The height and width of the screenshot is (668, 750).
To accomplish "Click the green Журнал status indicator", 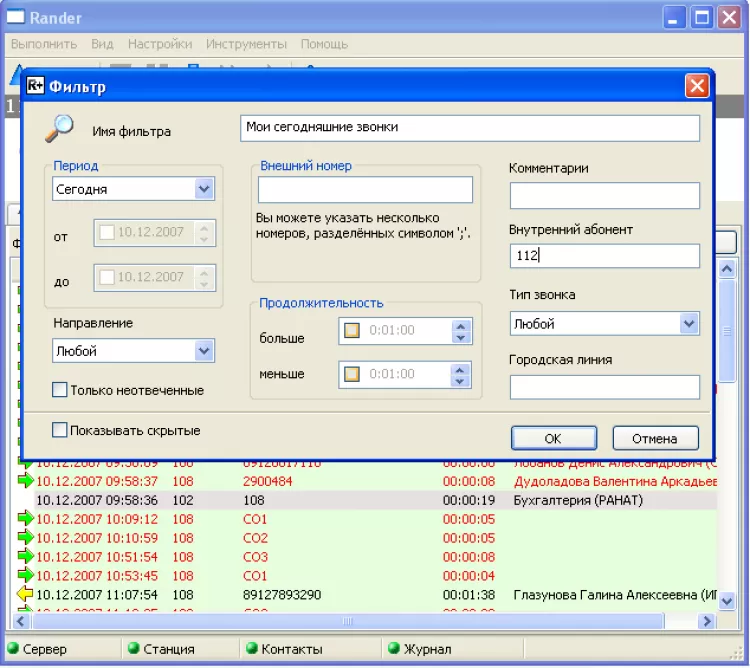I will [x=394, y=648].
